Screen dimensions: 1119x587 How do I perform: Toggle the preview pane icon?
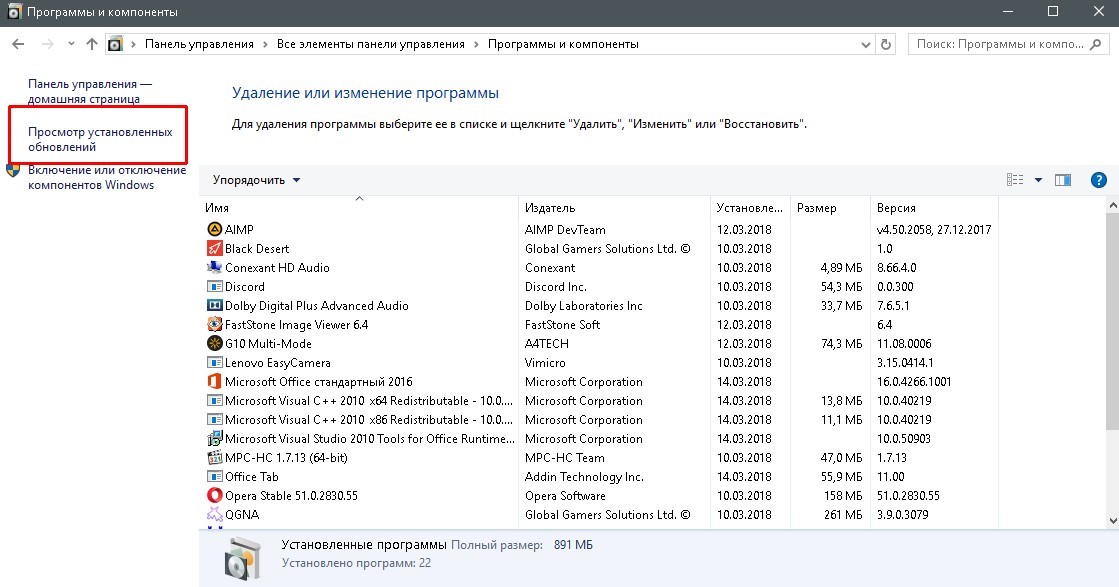[x=1063, y=180]
